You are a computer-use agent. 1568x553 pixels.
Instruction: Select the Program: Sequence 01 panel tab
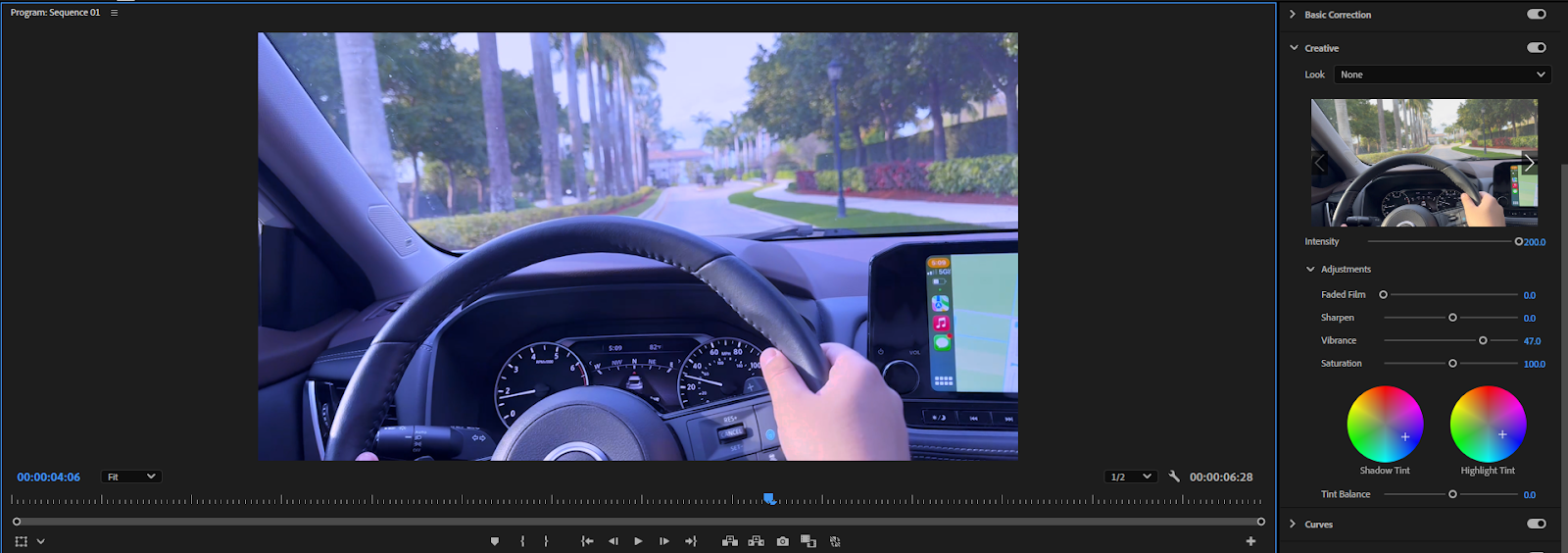point(55,13)
